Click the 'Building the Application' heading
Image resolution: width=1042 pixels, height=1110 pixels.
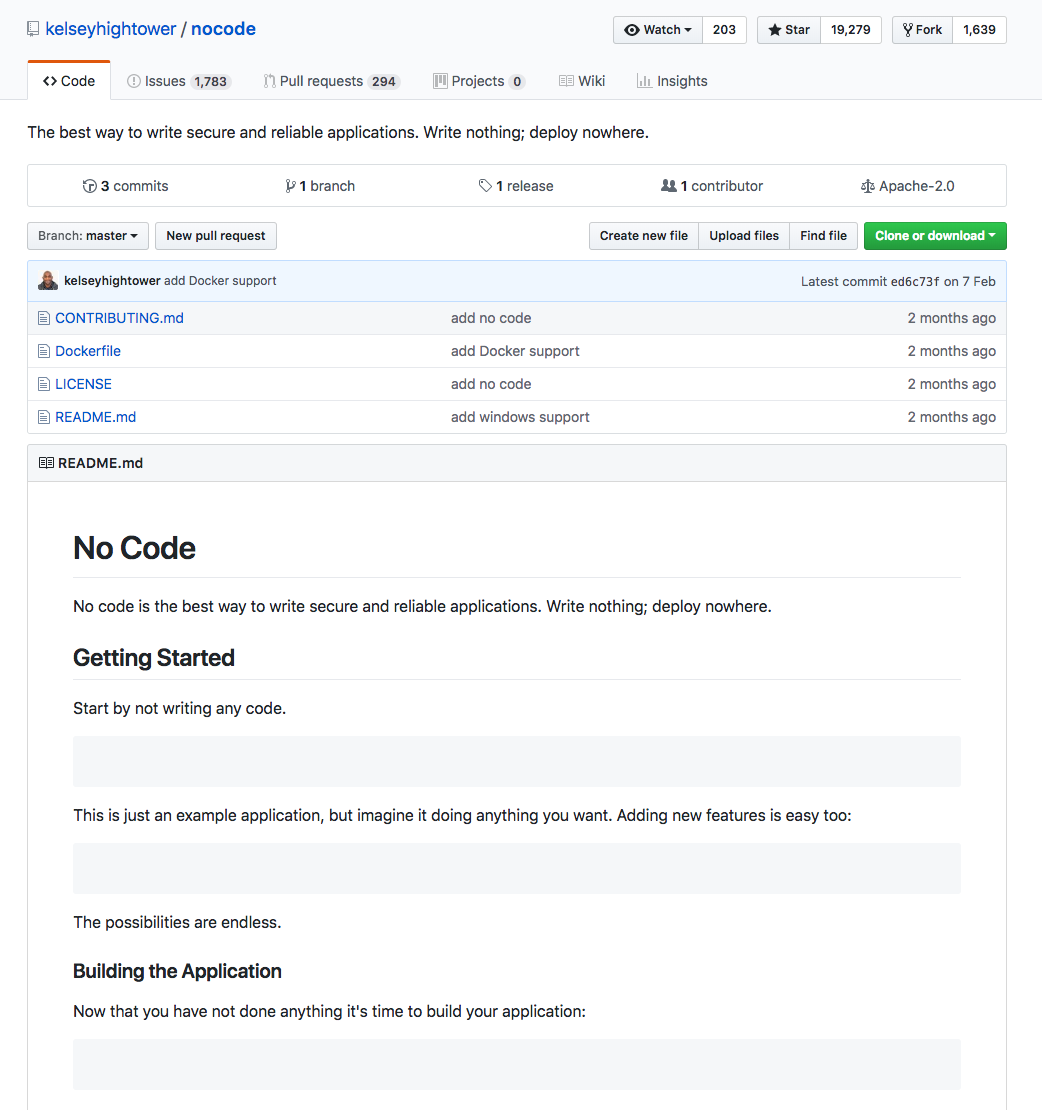point(177,971)
